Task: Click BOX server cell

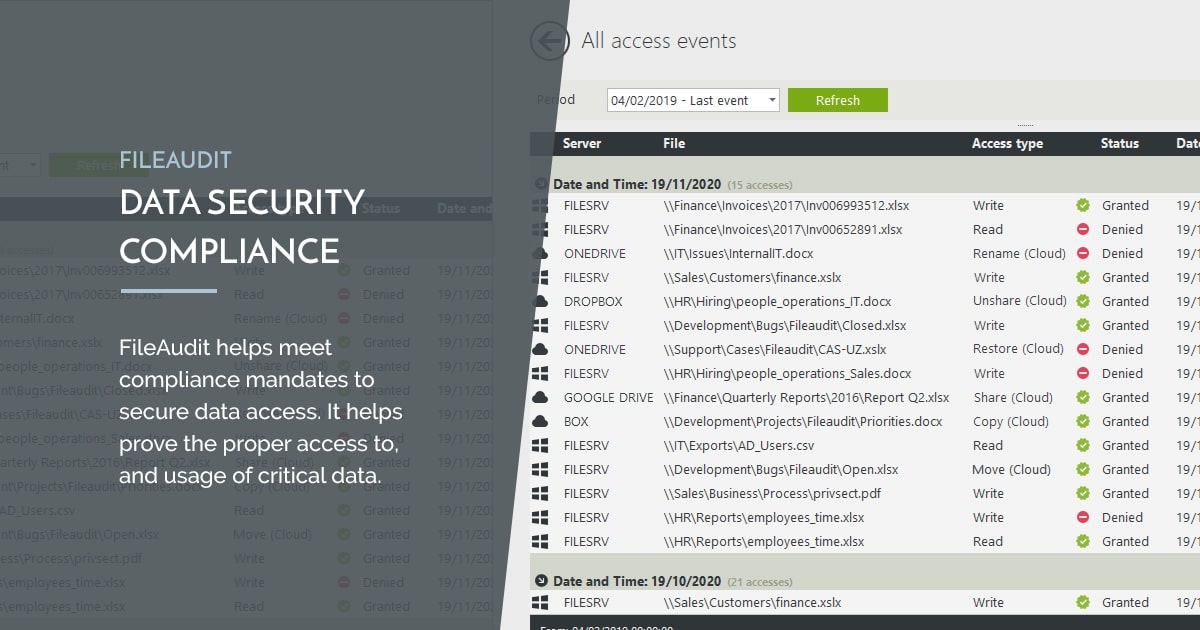Action: [576, 422]
